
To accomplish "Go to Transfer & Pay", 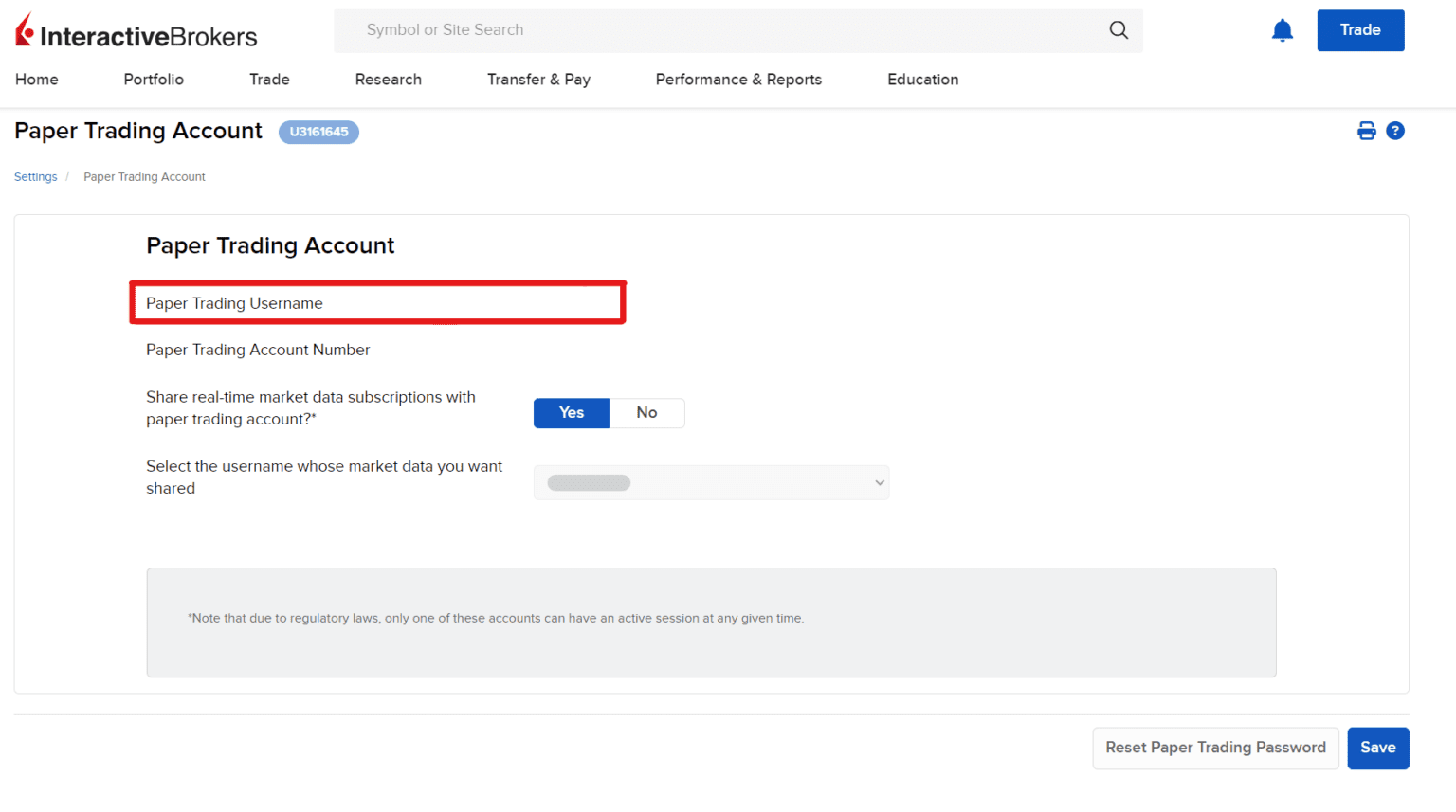I will tap(538, 80).
